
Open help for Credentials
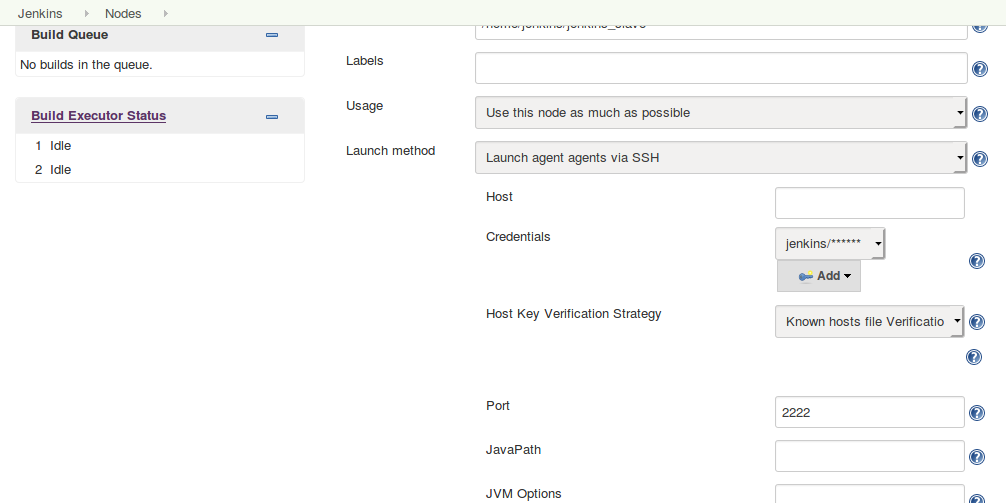(x=976, y=260)
